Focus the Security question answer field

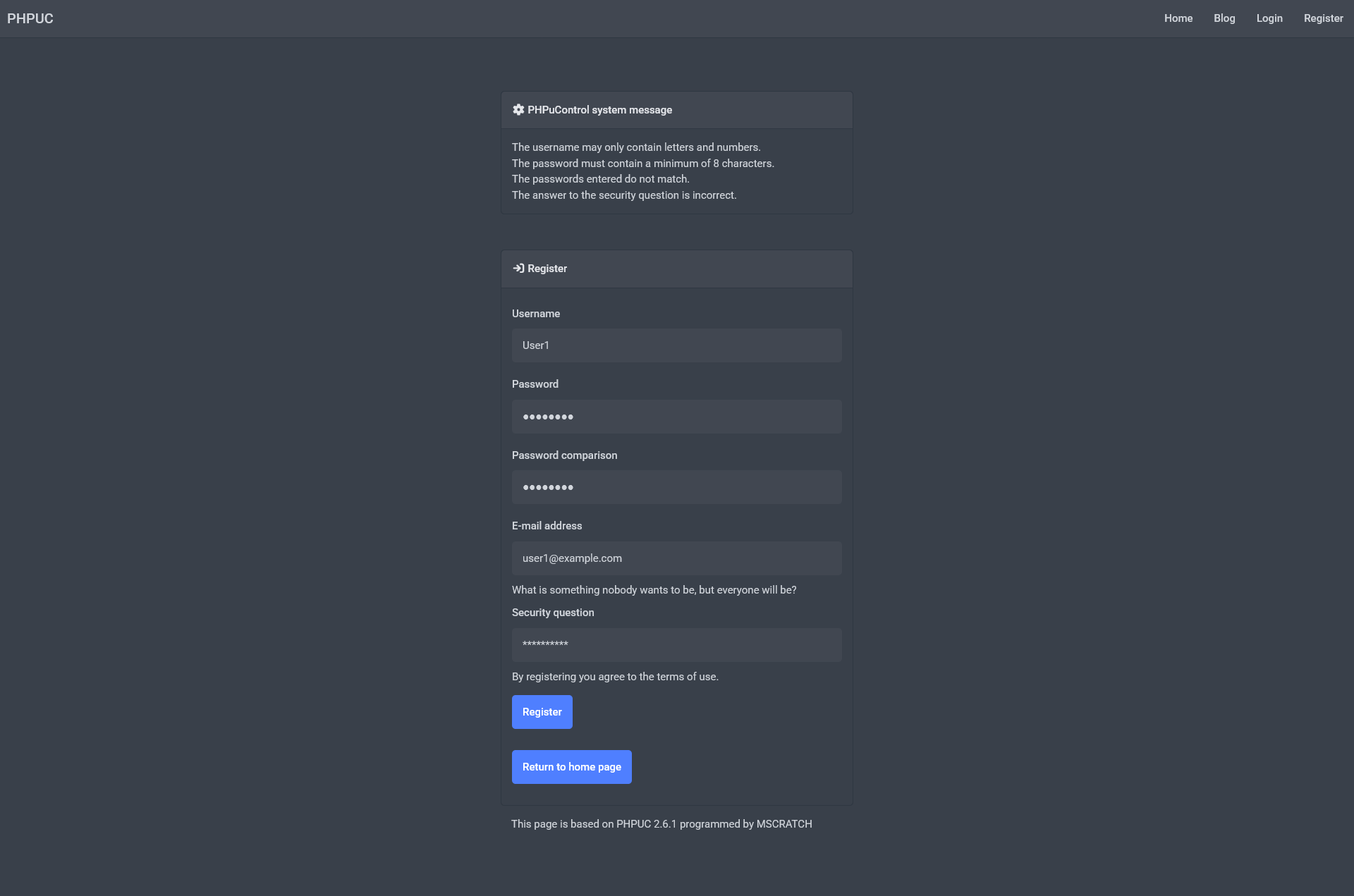(x=676, y=645)
